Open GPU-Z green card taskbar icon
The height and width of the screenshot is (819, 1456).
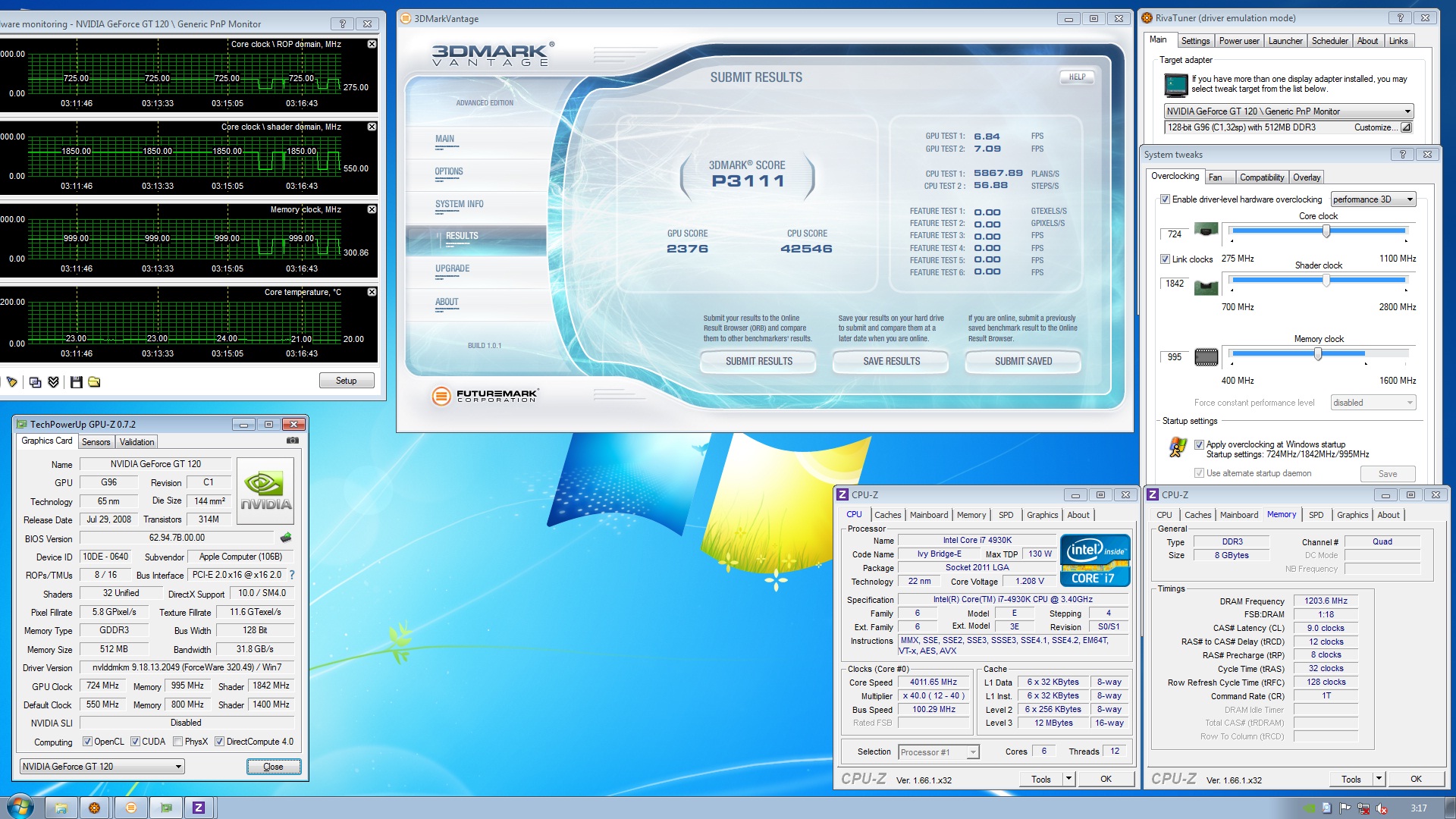tap(166, 808)
